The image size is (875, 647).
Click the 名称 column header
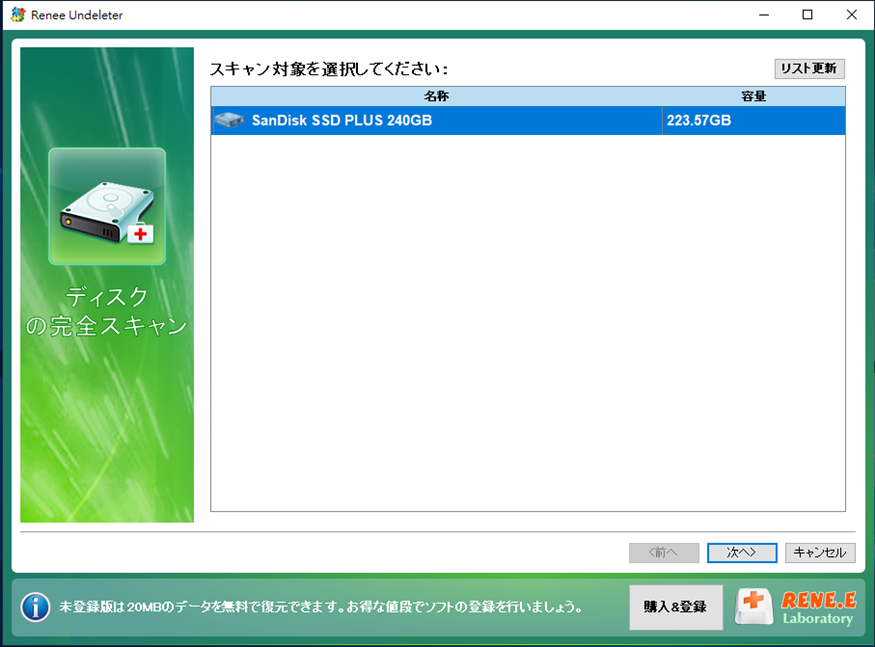click(x=436, y=97)
